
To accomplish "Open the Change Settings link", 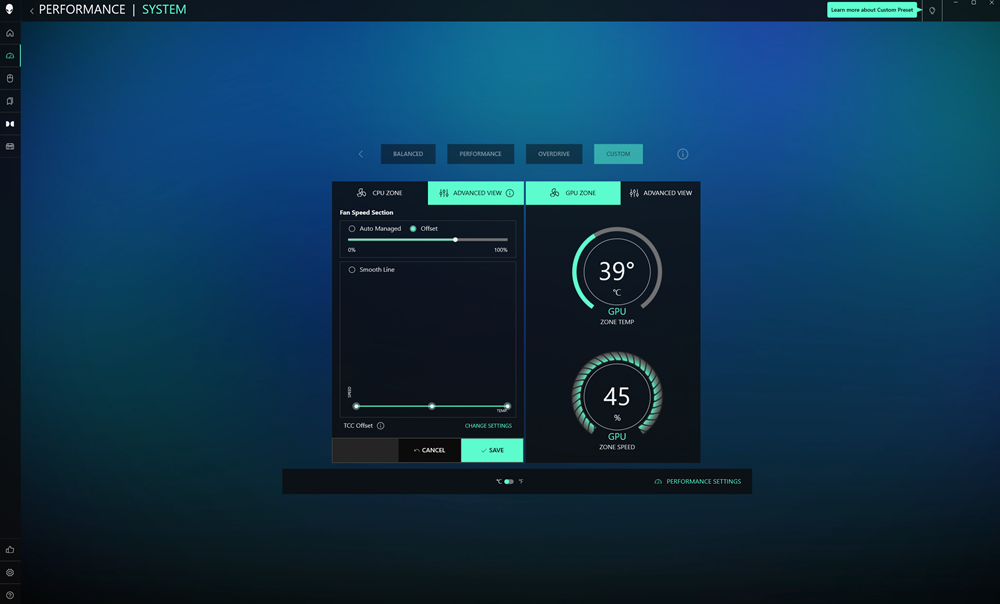I will pos(488,426).
